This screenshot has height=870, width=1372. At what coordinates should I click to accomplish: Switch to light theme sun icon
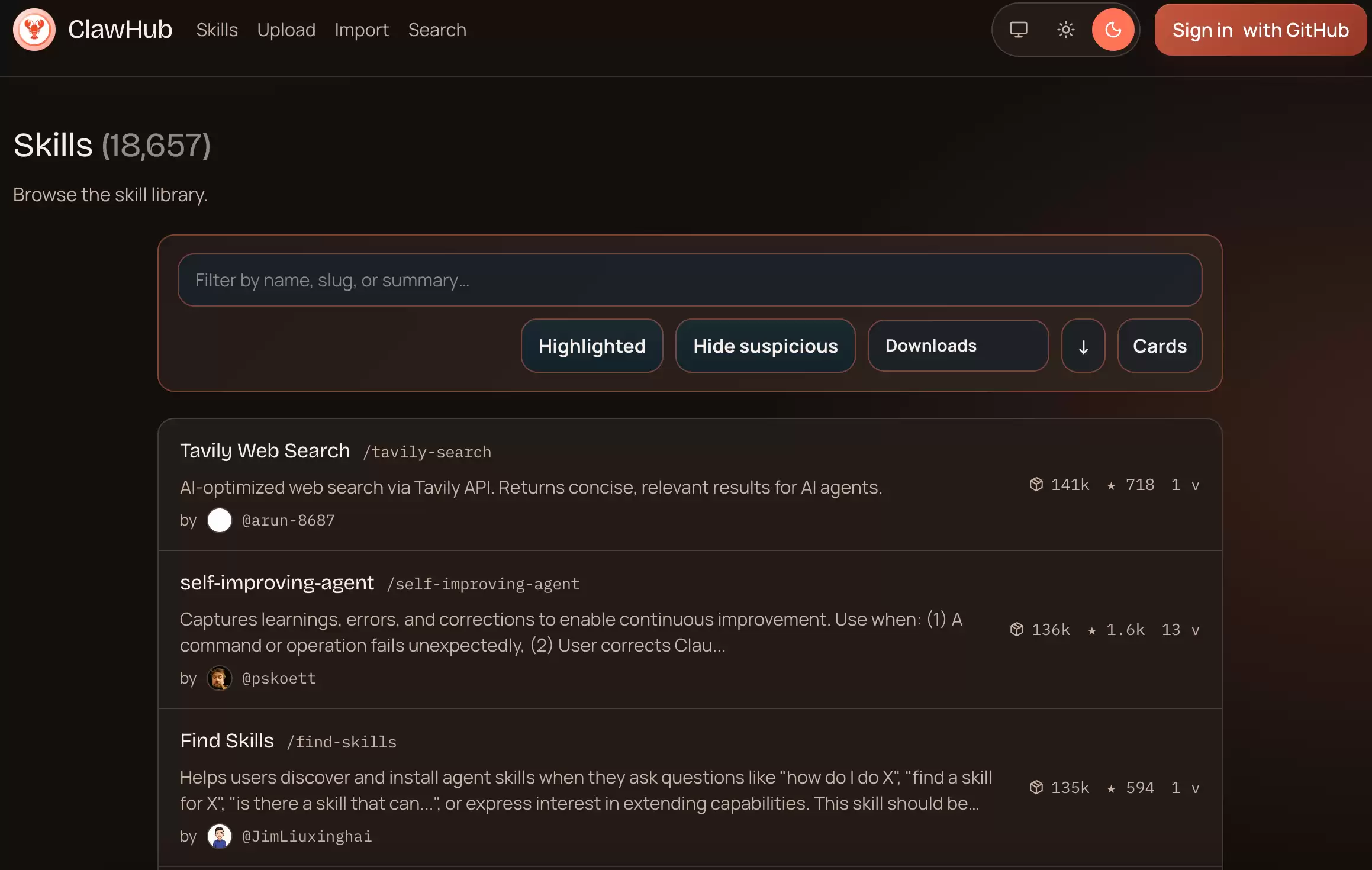click(1065, 30)
